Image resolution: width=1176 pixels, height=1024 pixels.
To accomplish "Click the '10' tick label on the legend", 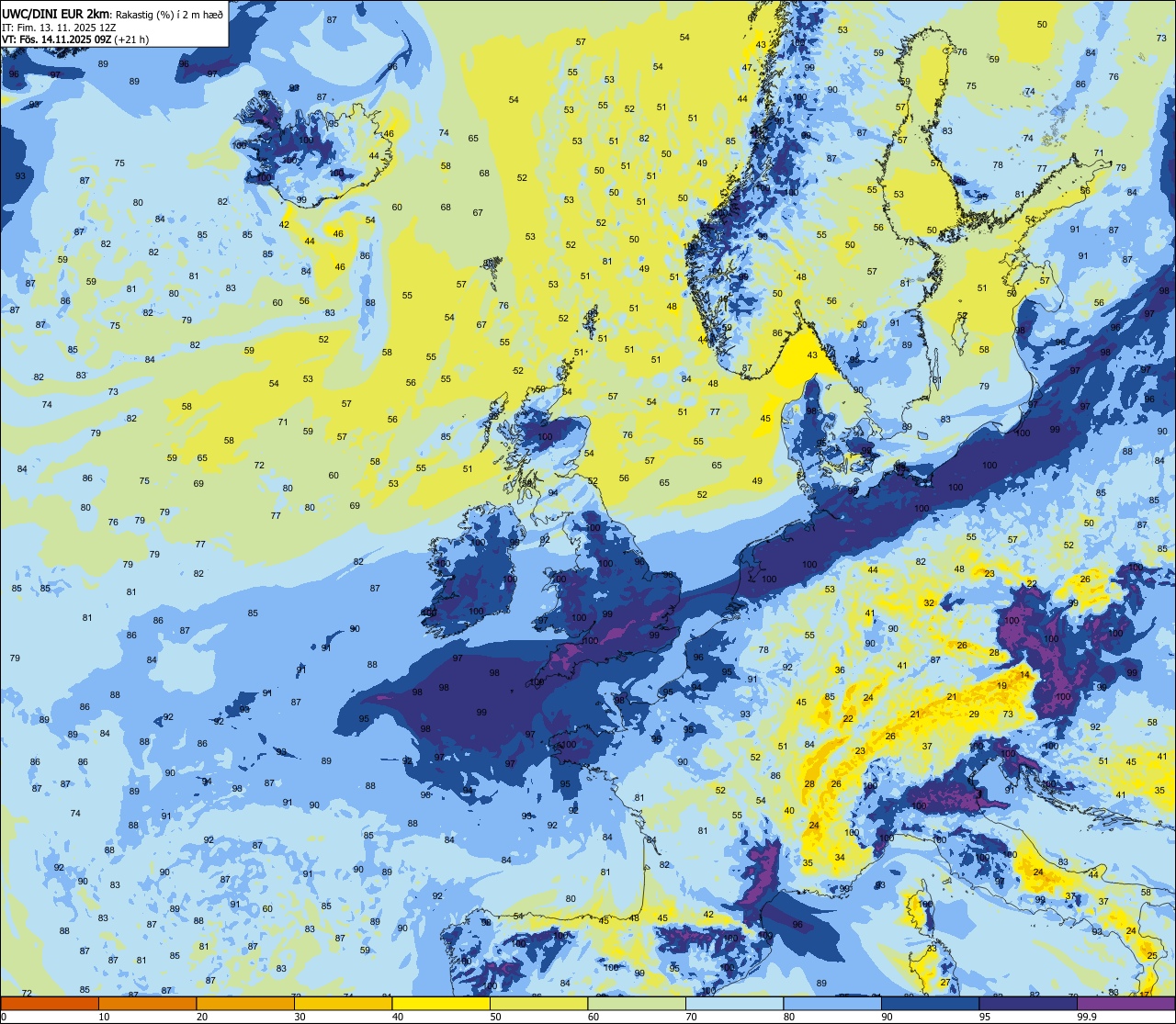I will [x=104, y=1017].
